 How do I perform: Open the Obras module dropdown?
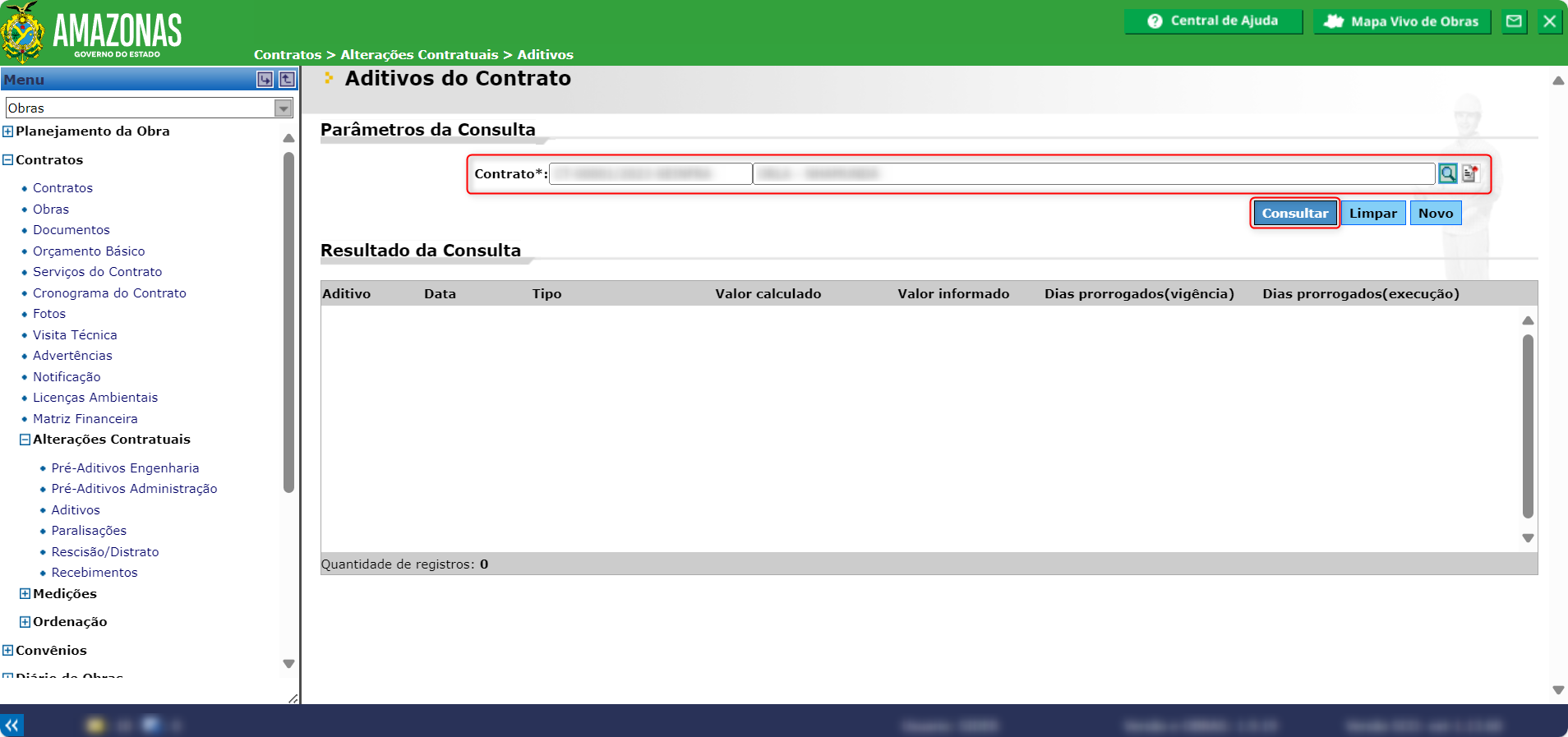(x=150, y=108)
